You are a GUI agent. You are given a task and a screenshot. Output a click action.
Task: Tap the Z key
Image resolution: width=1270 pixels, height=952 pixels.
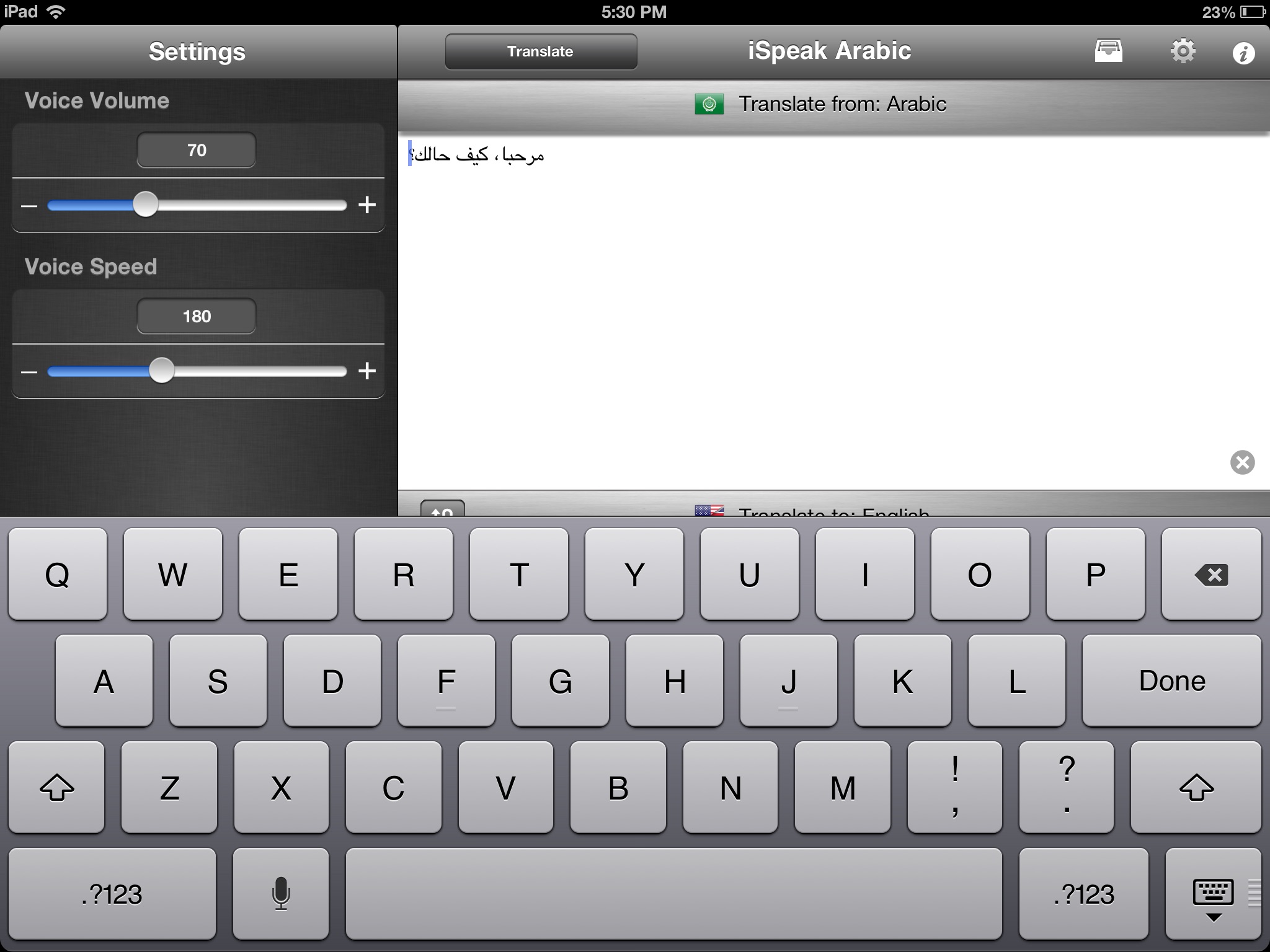[169, 787]
